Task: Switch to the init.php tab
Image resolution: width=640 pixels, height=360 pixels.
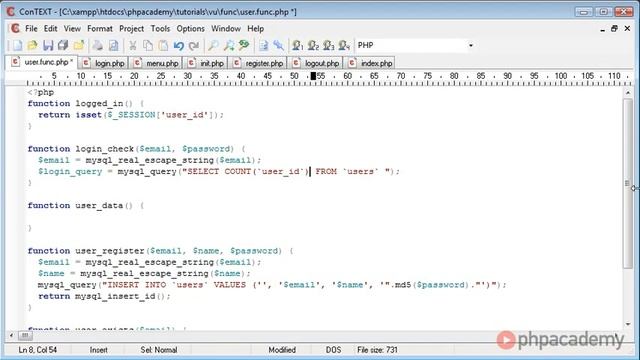Action: tap(206, 63)
